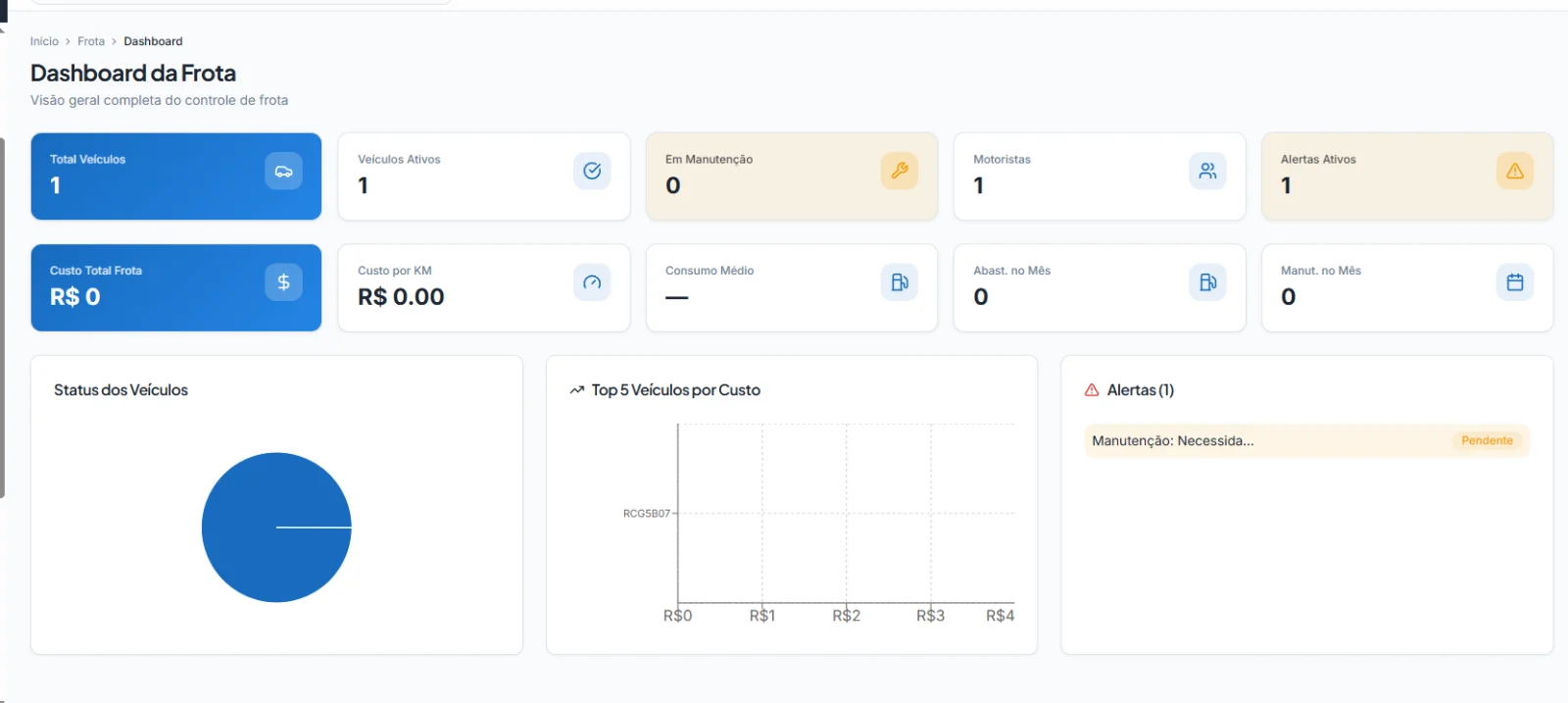Click the people icon in Motoristas card
Viewport: 1568px width, 703px height.
point(1207,171)
